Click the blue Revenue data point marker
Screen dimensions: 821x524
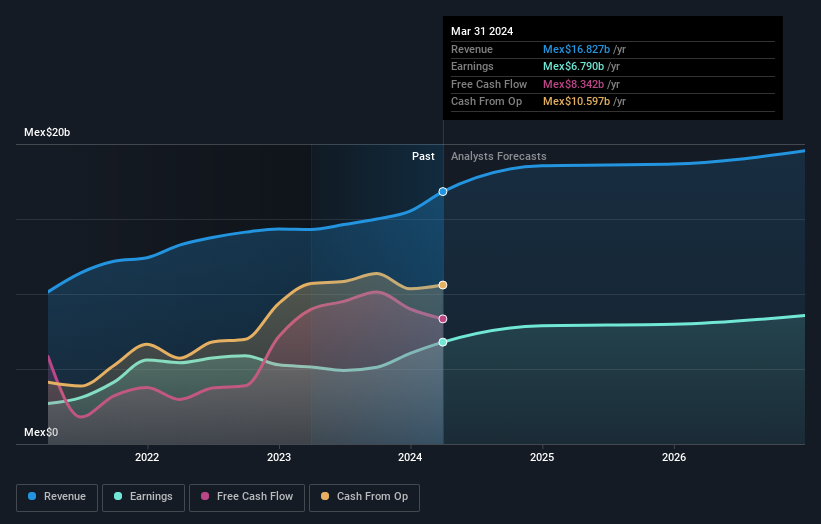pyautogui.click(x=443, y=192)
